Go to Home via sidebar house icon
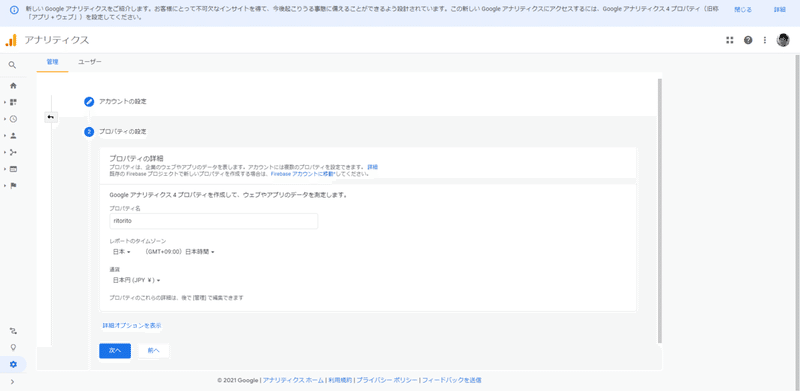 [x=13, y=86]
